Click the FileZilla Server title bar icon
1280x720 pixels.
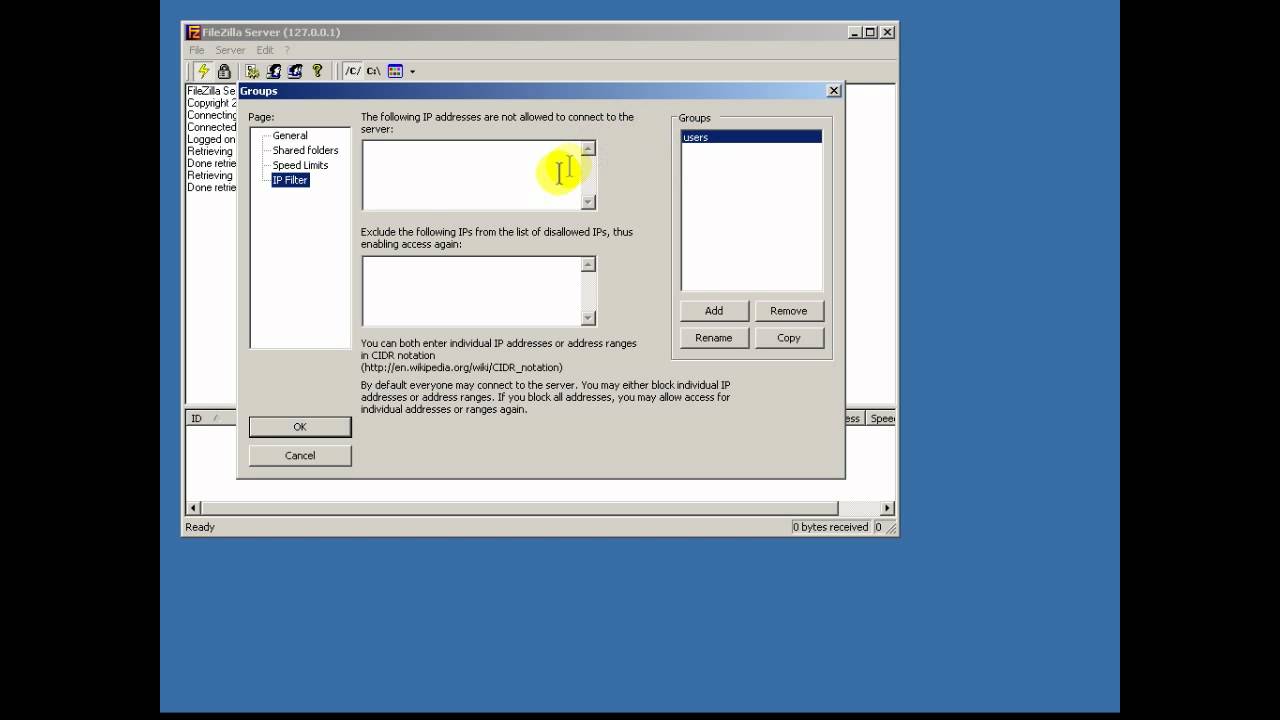click(193, 32)
